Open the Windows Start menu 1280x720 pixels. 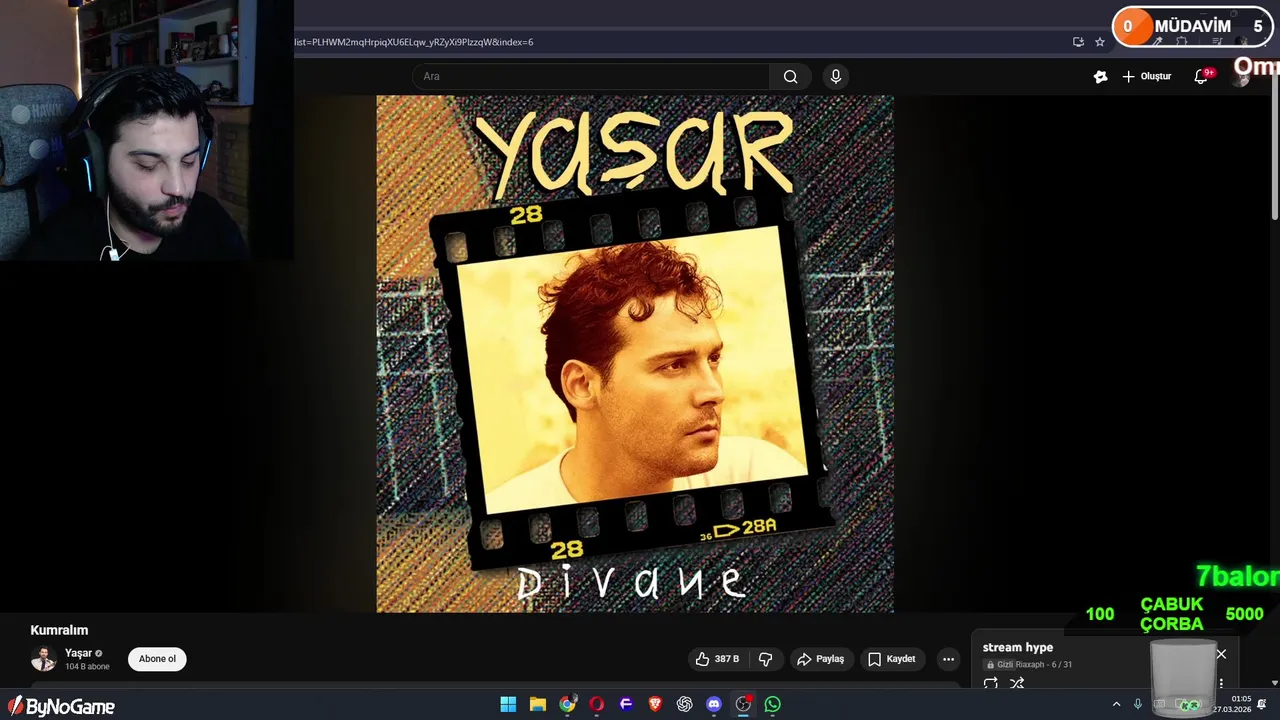point(508,704)
